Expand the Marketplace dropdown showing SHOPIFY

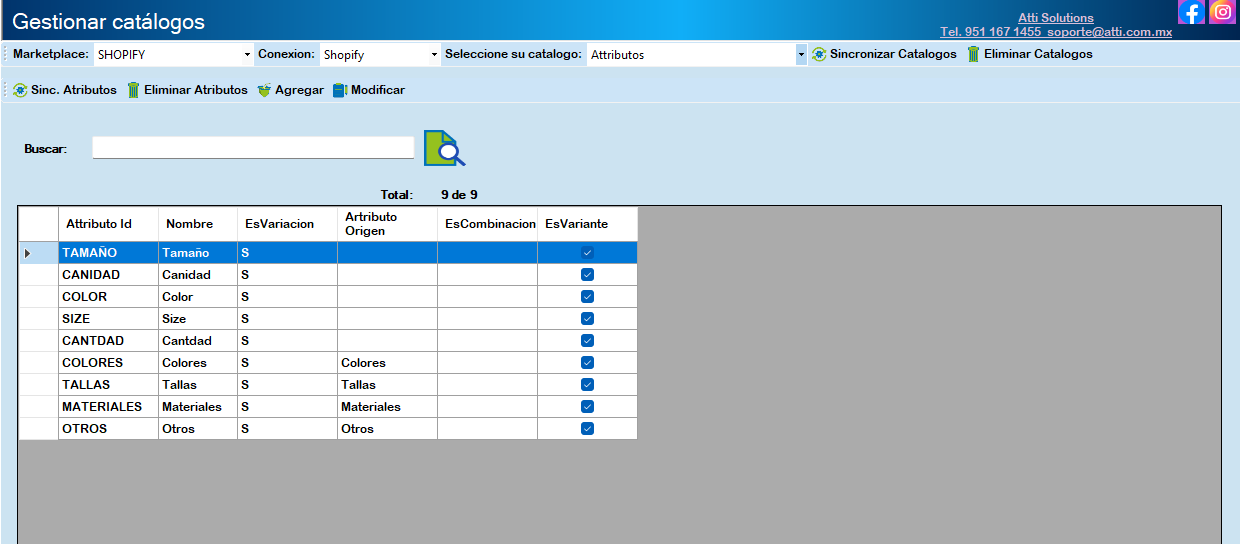click(x=247, y=55)
